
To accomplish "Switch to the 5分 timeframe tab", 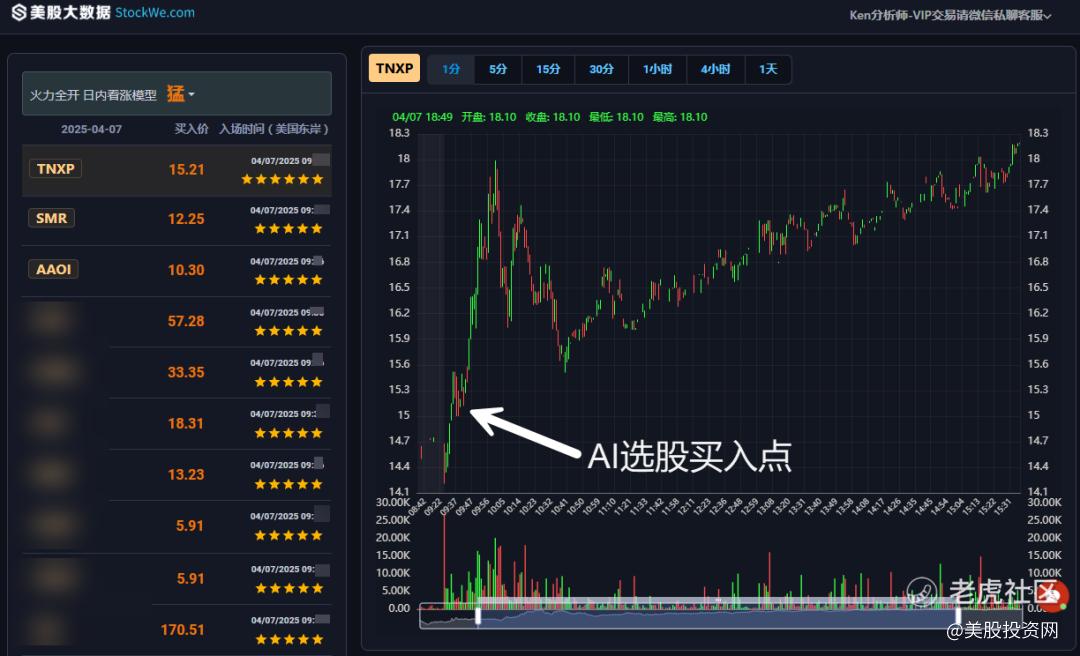I will point(498,69).
